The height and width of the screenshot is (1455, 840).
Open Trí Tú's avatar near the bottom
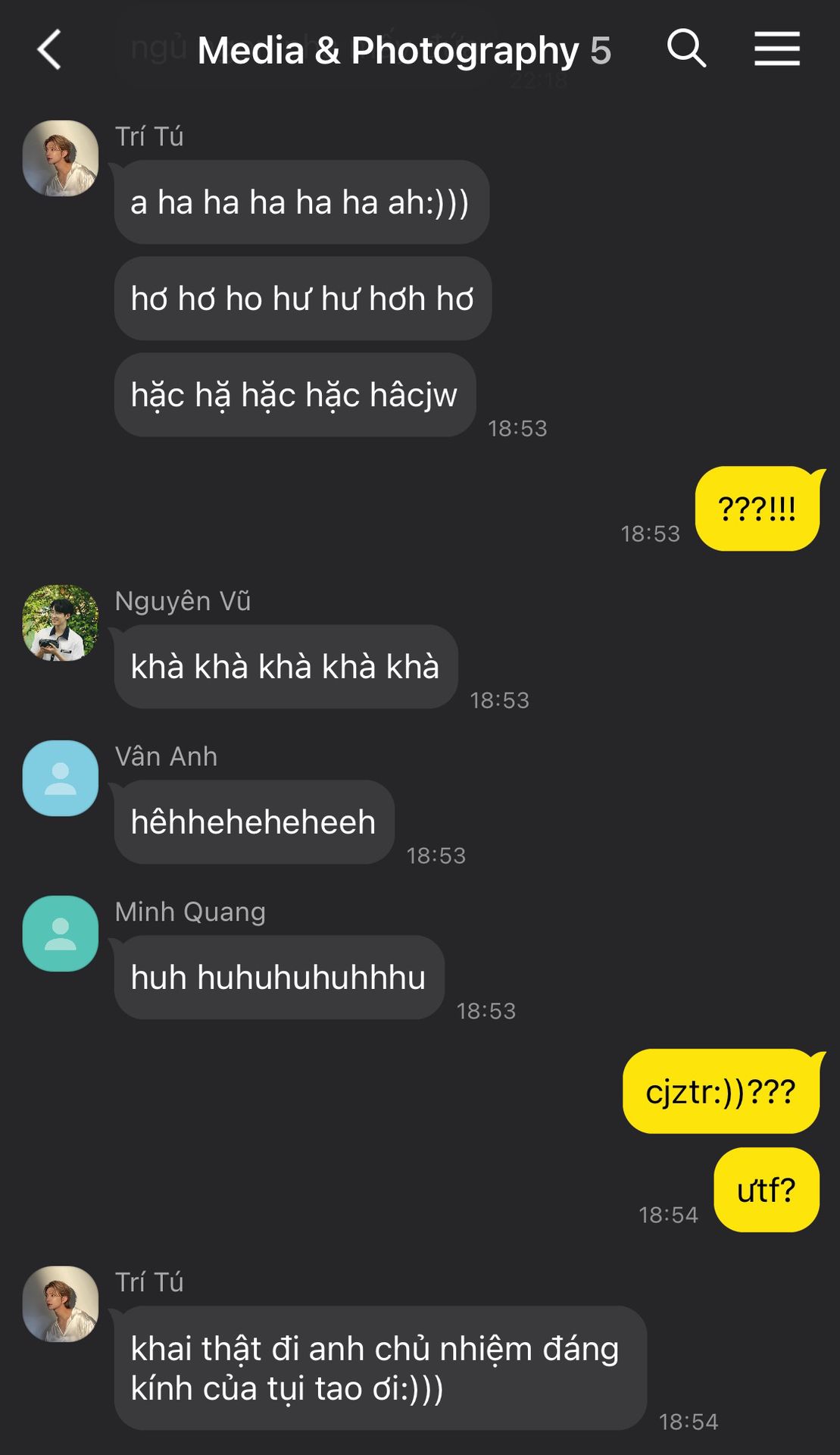(x=61, y=1304)
